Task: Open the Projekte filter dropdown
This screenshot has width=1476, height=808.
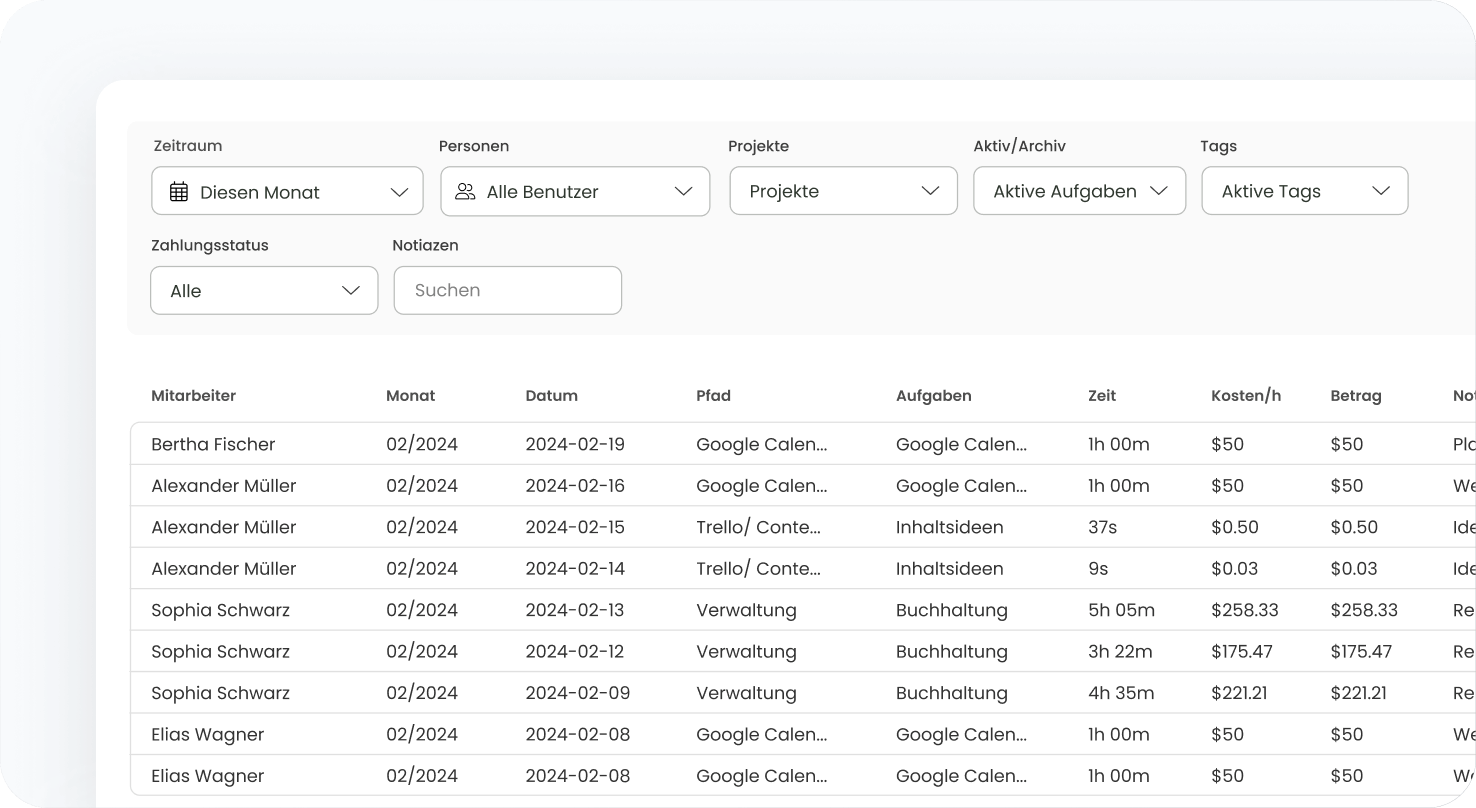Action: (843, 191)
